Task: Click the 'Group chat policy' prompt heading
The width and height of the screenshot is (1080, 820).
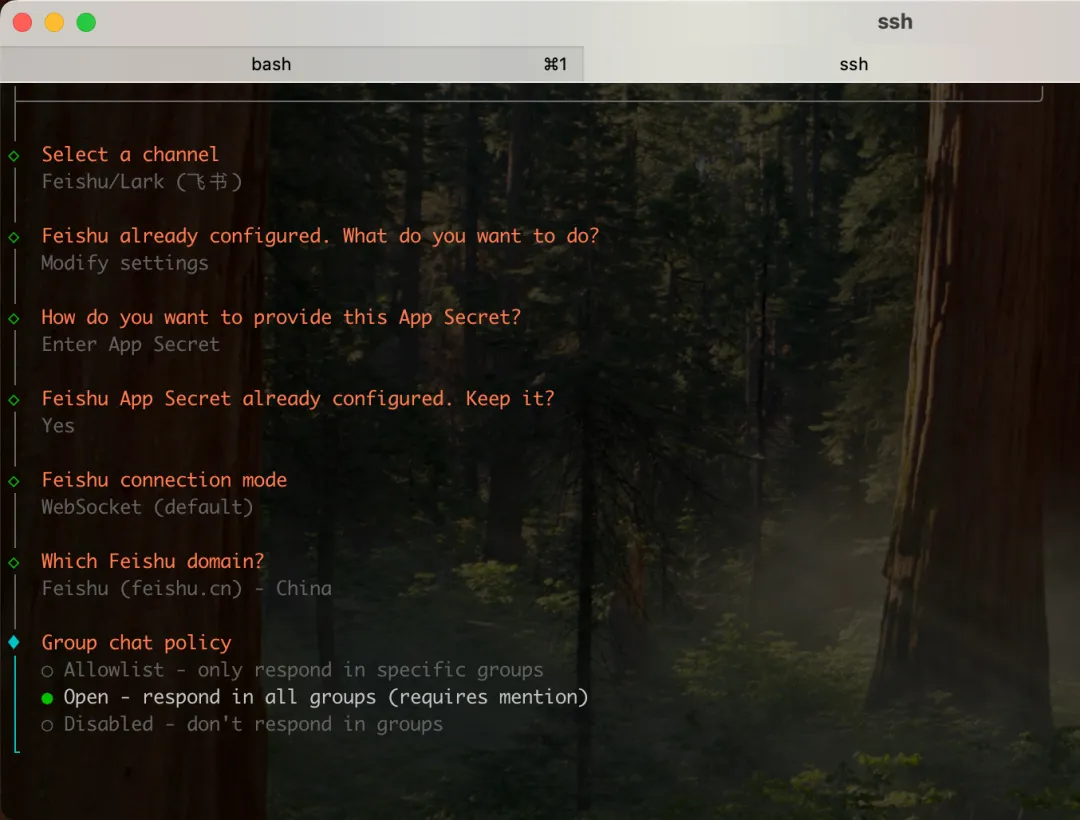Action: [x=136, y=642]
